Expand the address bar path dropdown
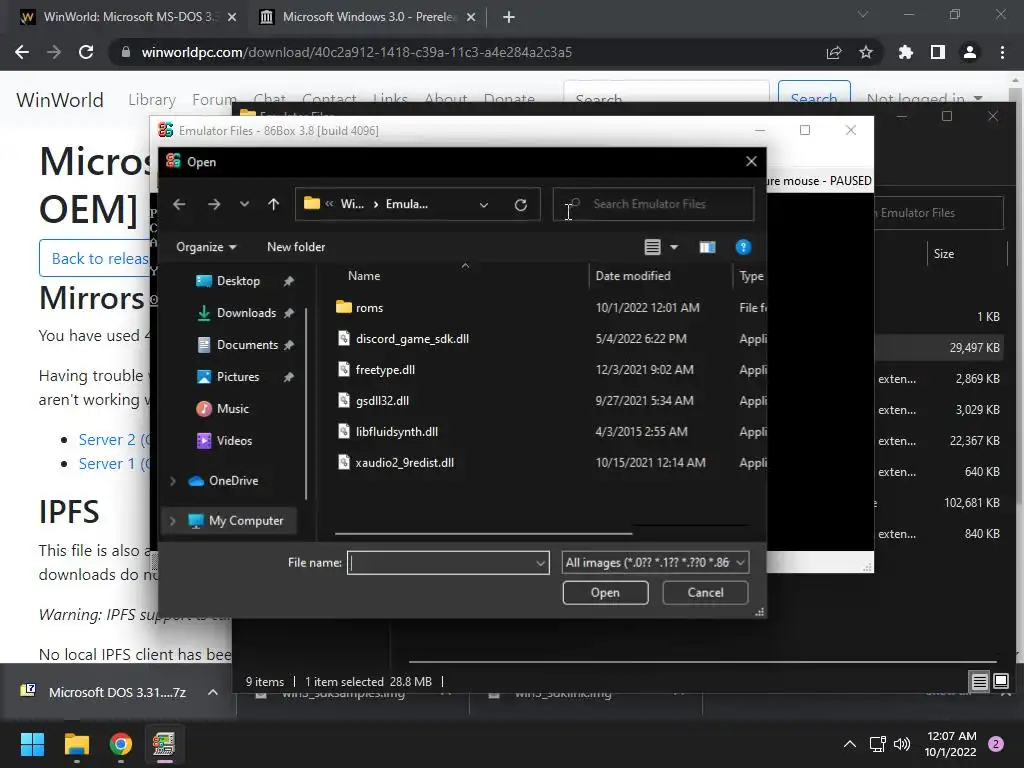This screenshot has width=1024, height=768. (484, 205)
